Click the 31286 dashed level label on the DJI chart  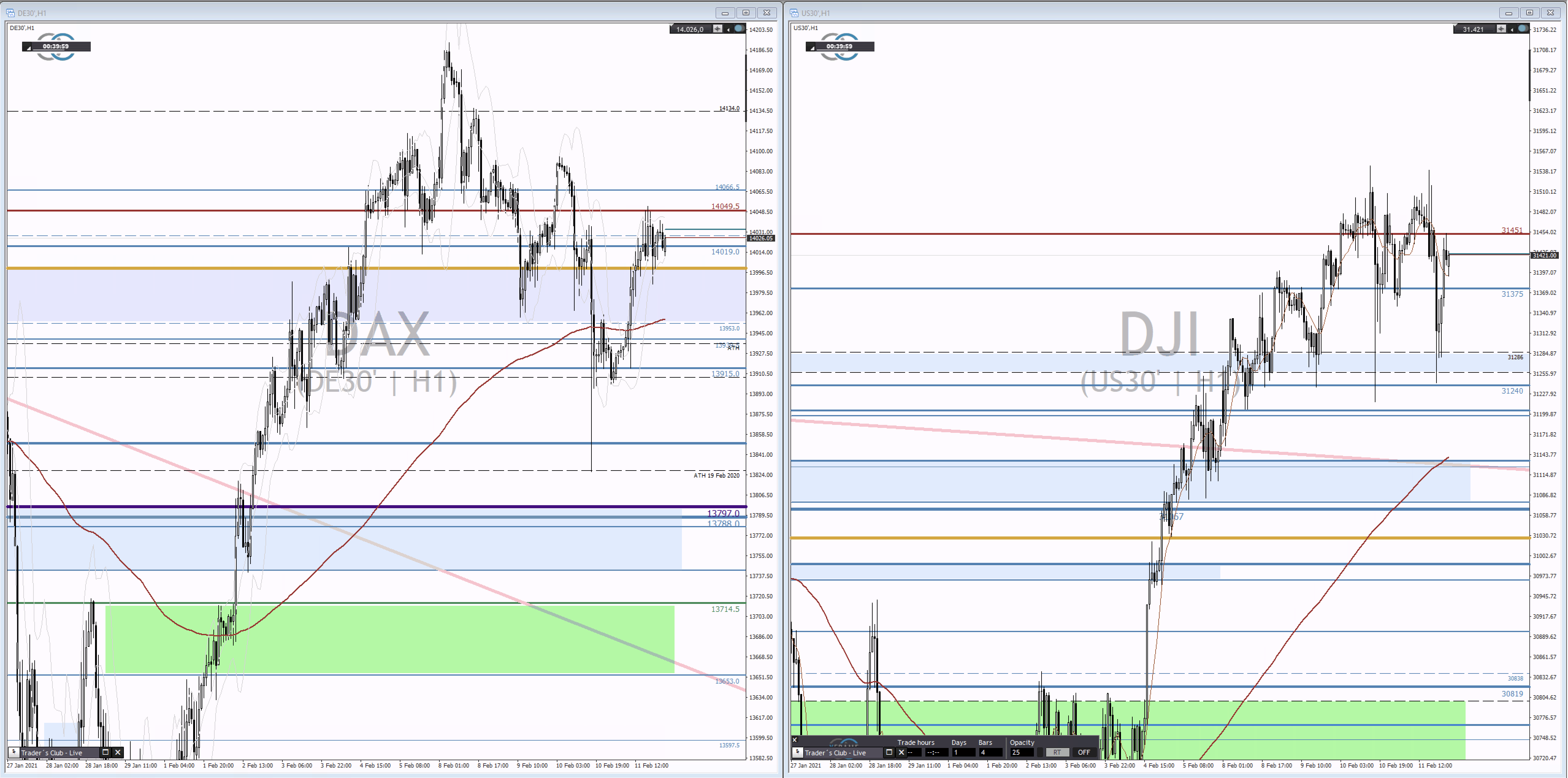click(1515, 357)
